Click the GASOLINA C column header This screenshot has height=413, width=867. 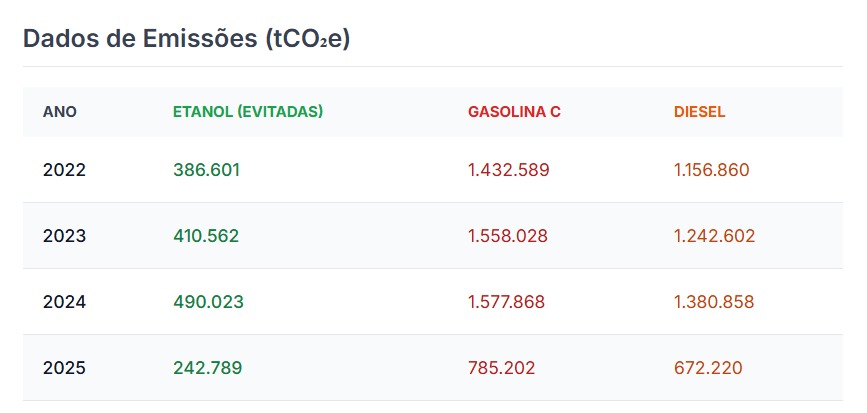pyautogui.click(x=514, y=112)
